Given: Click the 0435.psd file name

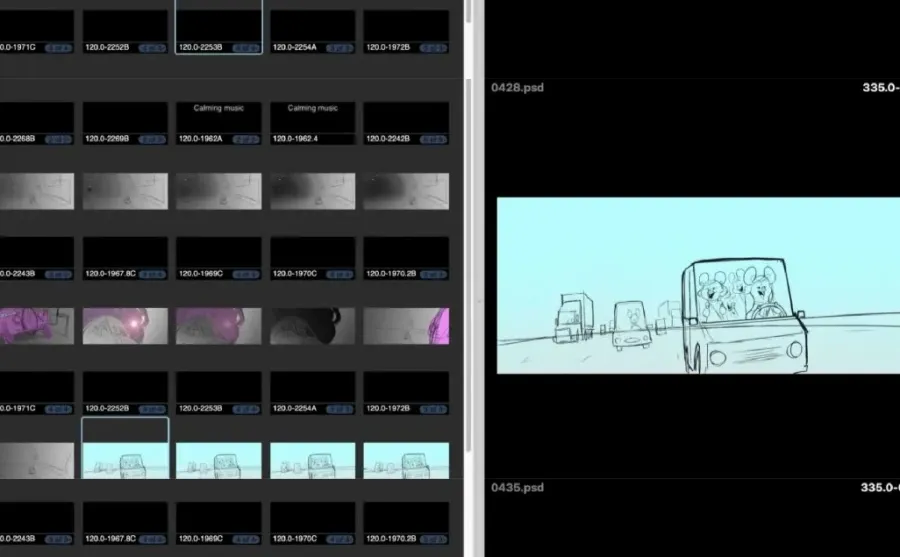Looking at the screenshot, I should tap(517, 488).
